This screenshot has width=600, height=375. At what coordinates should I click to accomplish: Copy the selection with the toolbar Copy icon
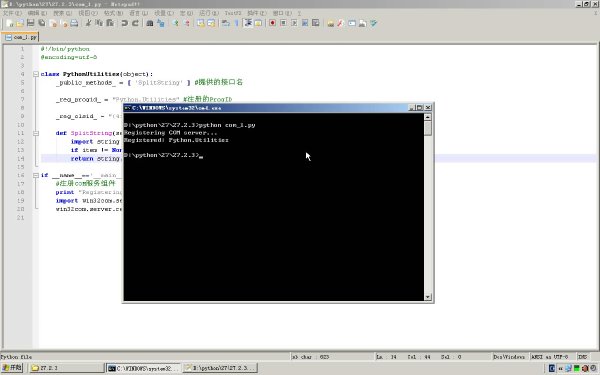coord(99,23)
